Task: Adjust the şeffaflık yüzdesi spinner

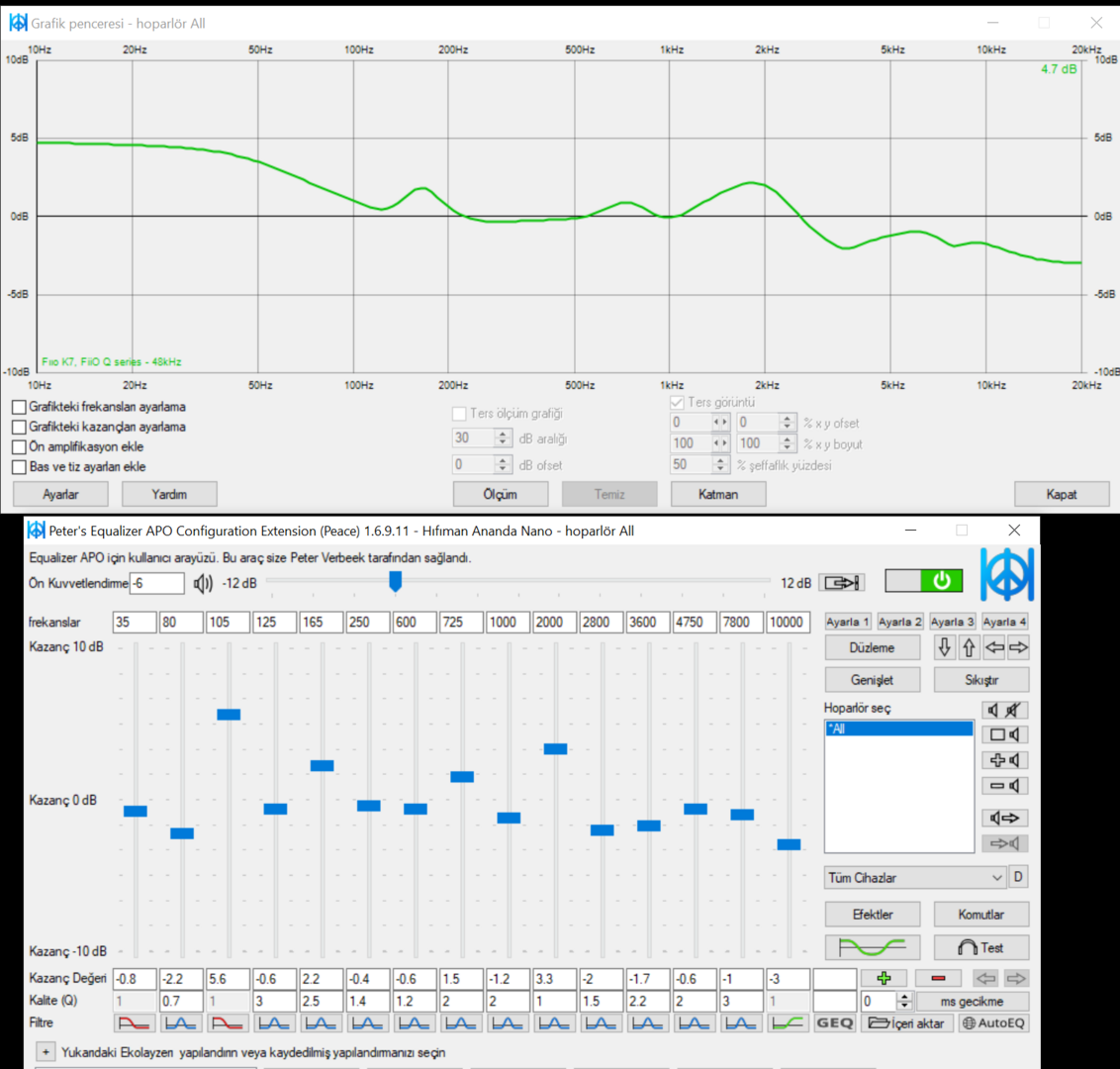Action: [720, 465]
